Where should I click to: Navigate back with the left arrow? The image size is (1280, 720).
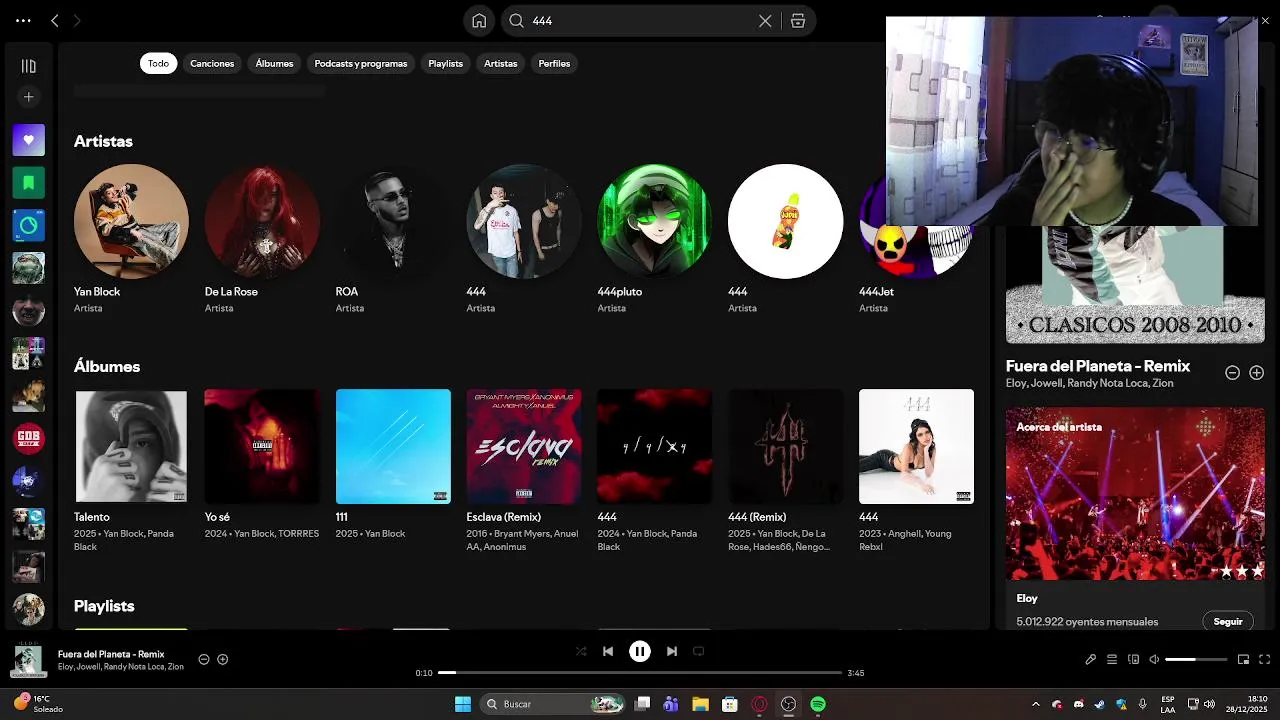tap(55, 20)
